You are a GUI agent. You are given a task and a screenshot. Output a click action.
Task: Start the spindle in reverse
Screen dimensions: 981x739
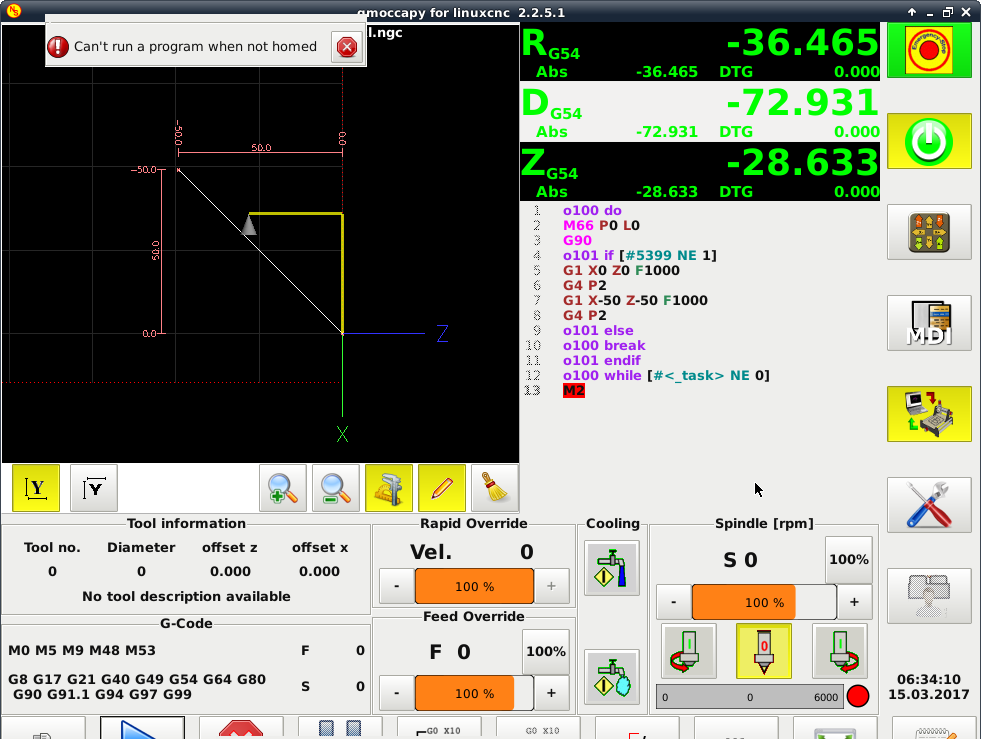[689, 651]
